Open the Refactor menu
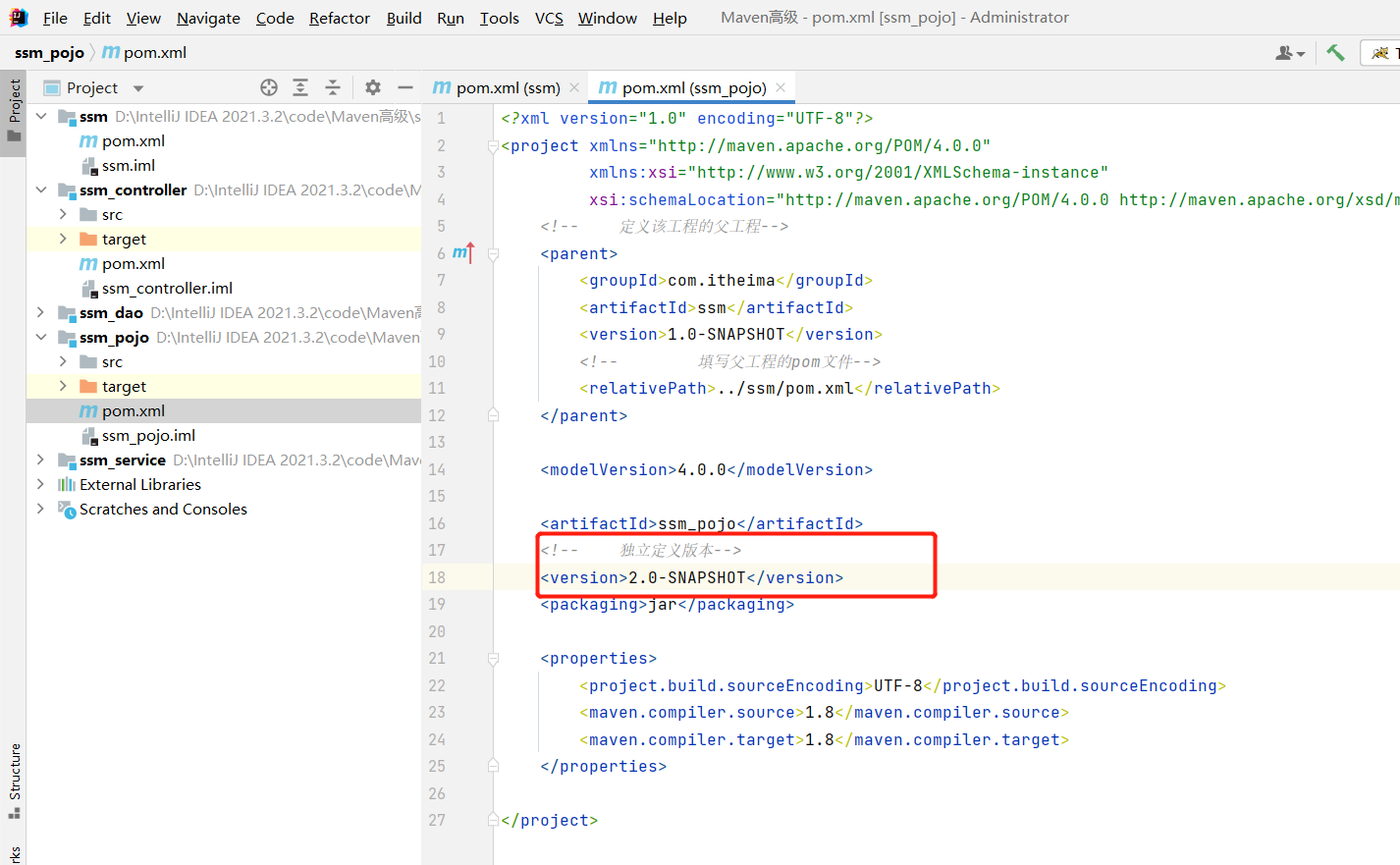1400x865 pixels. click(340, 18)
